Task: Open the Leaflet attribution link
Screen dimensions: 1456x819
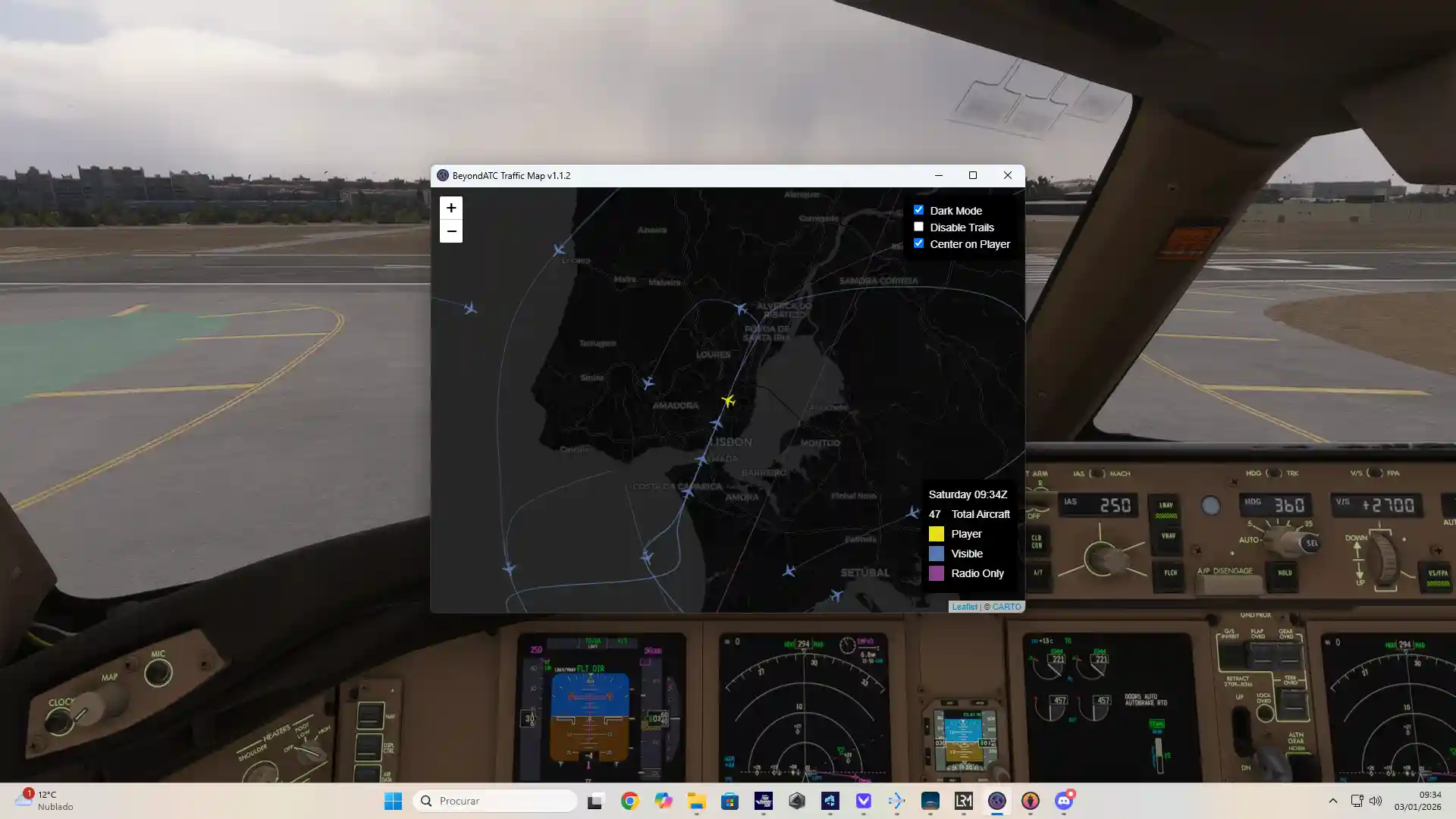Action: 964,607
